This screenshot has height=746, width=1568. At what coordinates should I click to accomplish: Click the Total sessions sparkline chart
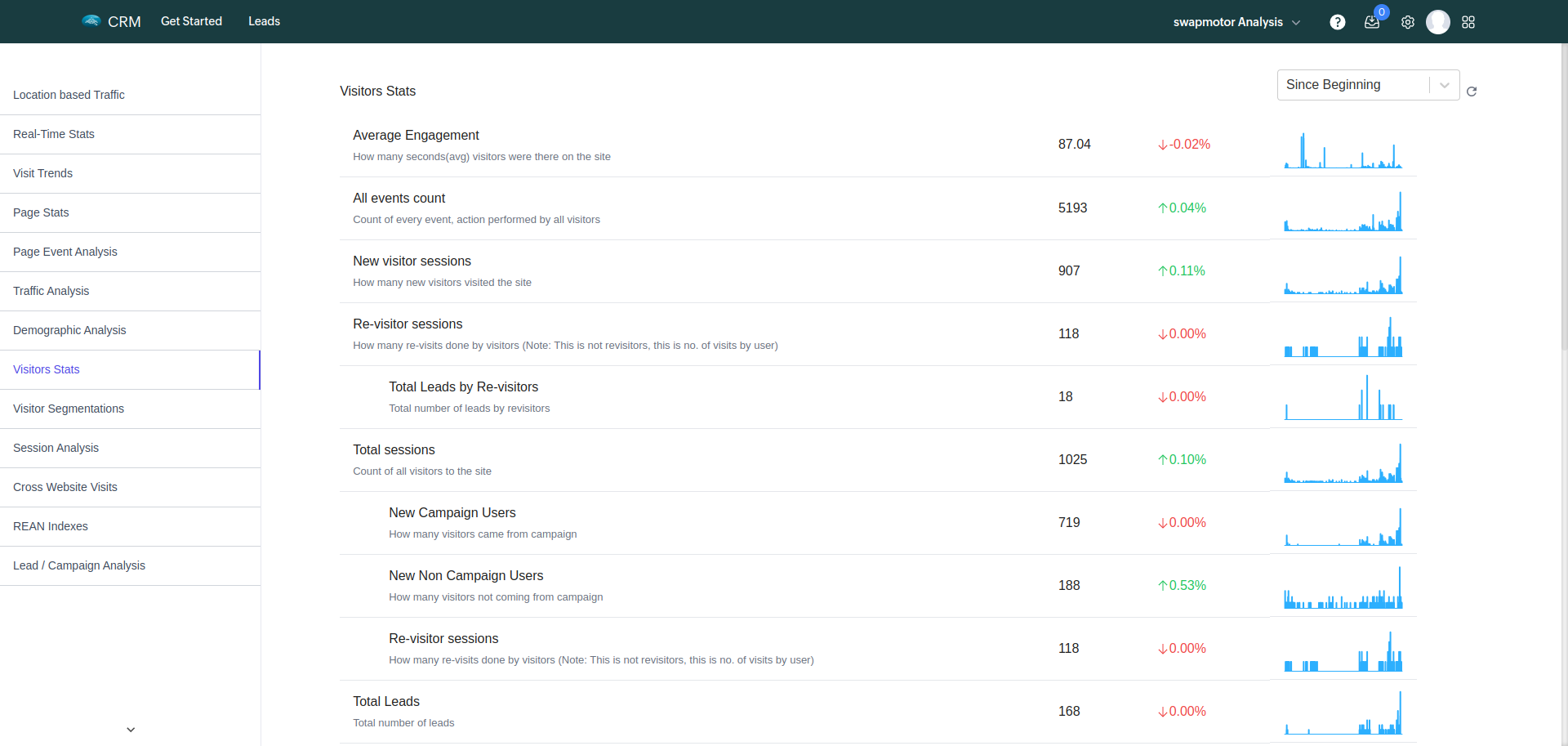pyautogui.click(x=1343, y=463)
